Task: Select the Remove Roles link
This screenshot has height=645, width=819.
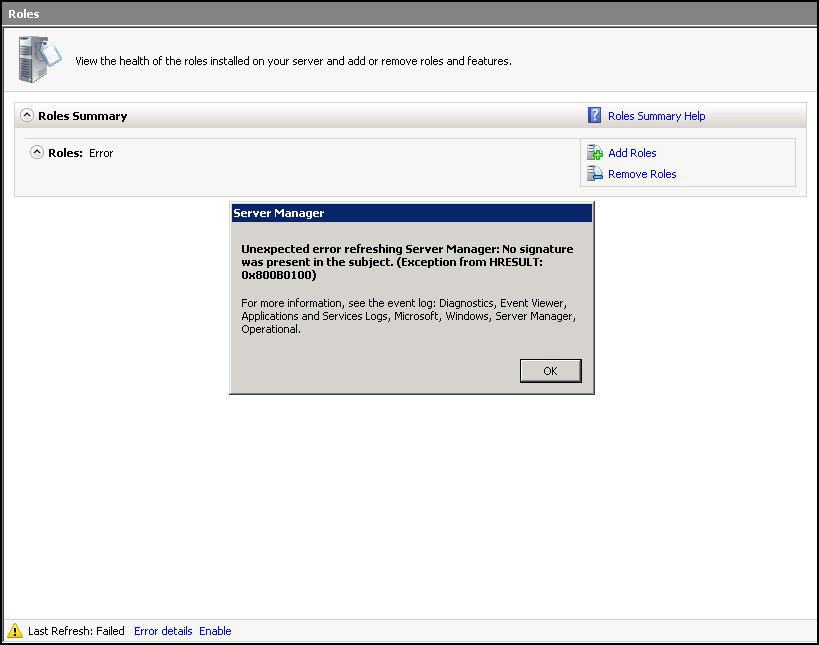Action: (x=642, y=174)
